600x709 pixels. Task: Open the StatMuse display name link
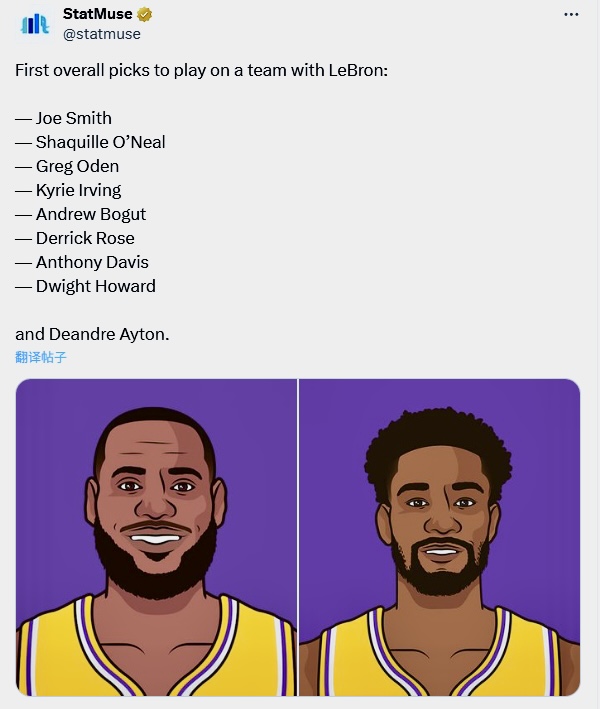[97, 14]
